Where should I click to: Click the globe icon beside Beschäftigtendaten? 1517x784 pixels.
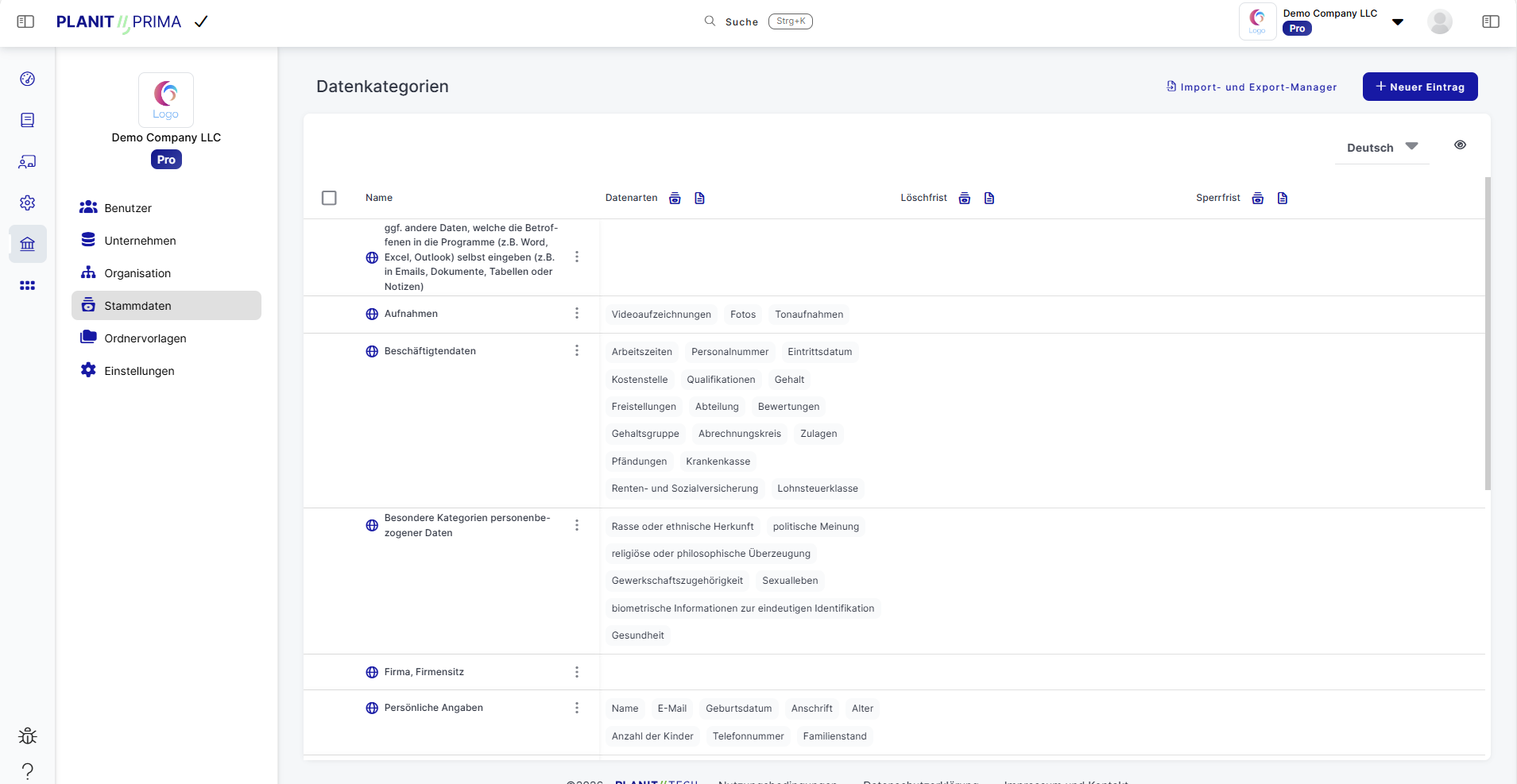pyautogui.click(x=372, y=351)
